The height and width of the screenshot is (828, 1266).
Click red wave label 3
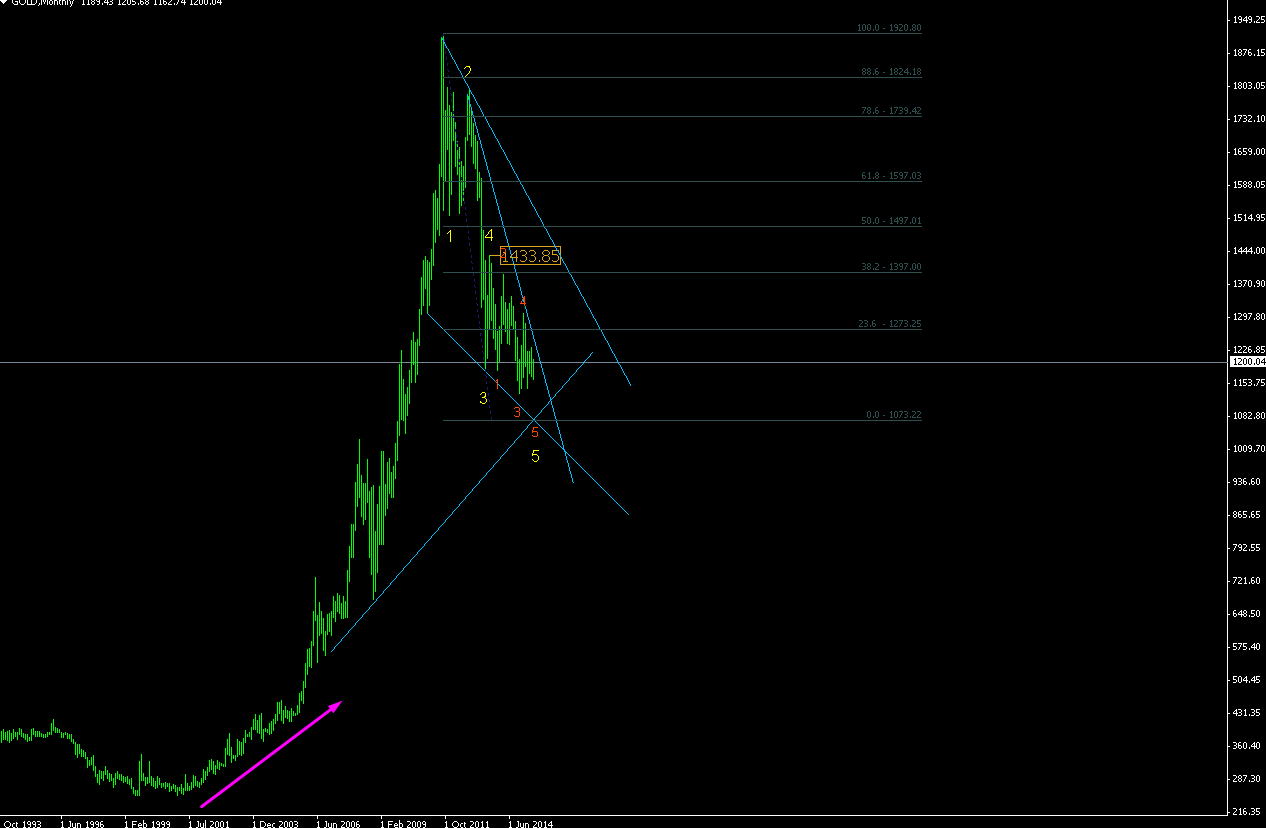pyautogui.click(x=516, y=413)
